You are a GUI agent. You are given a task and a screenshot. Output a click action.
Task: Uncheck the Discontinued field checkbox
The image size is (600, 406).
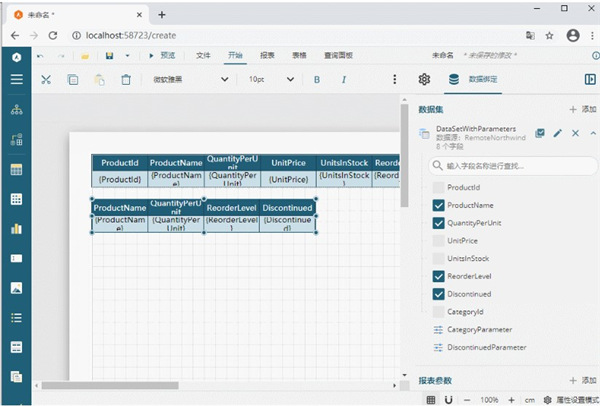click(x=438, y=294)
